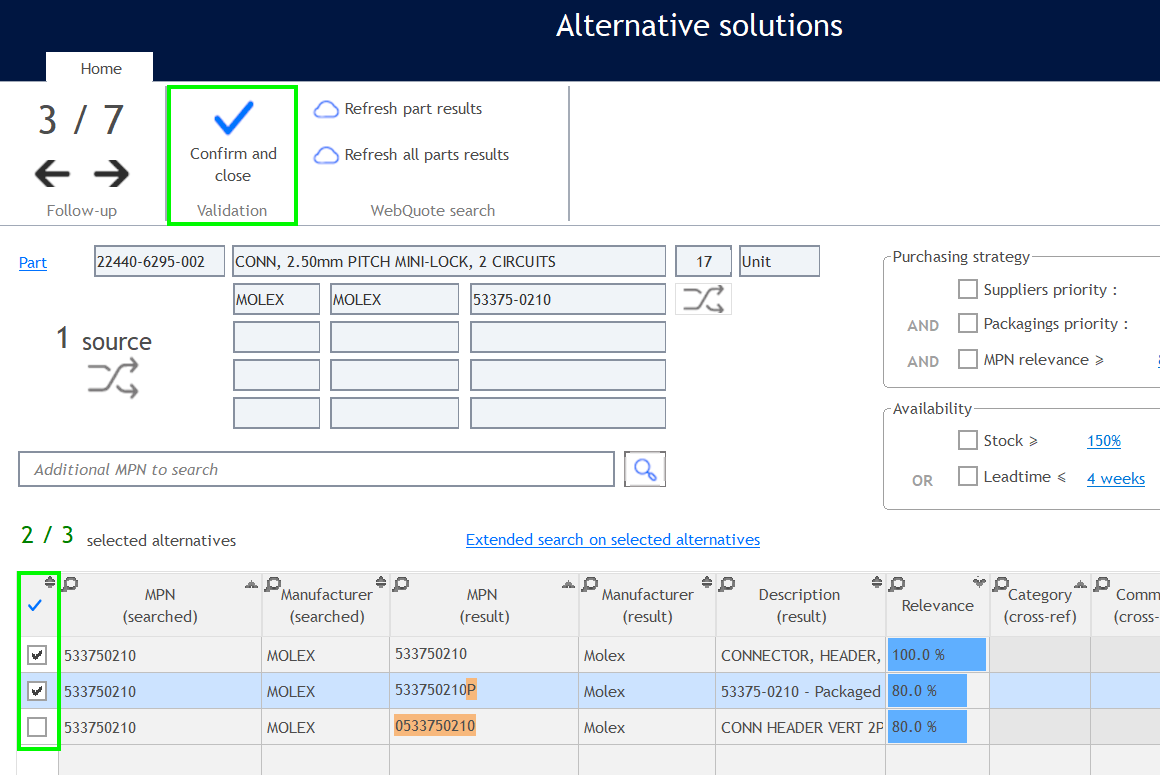The image size is (1160, 775).
Task: Uncheck first row alternative 533750210
Action: click(37, 655)
